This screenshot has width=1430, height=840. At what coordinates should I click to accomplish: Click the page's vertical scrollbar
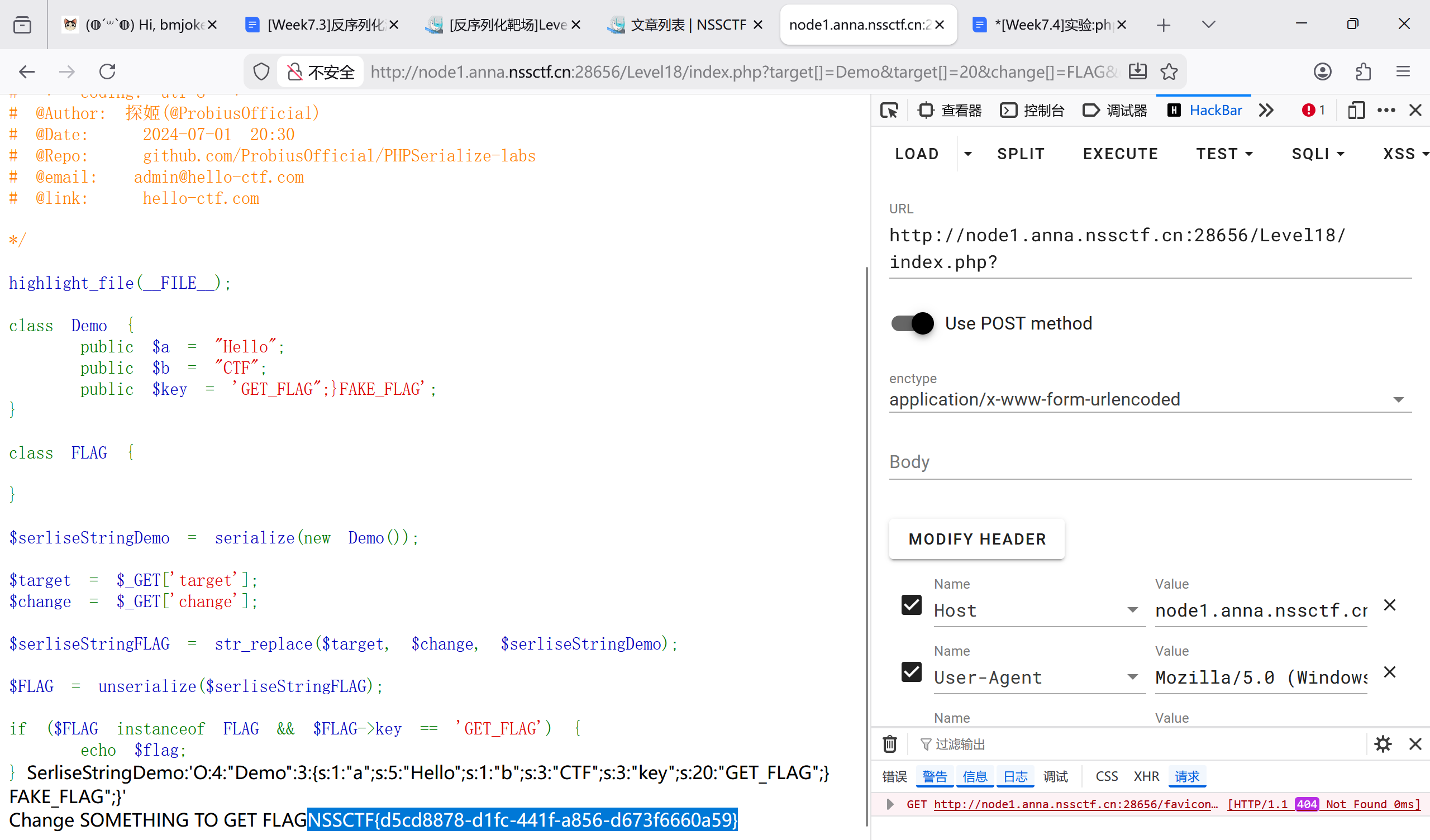[x=866, y=545]
